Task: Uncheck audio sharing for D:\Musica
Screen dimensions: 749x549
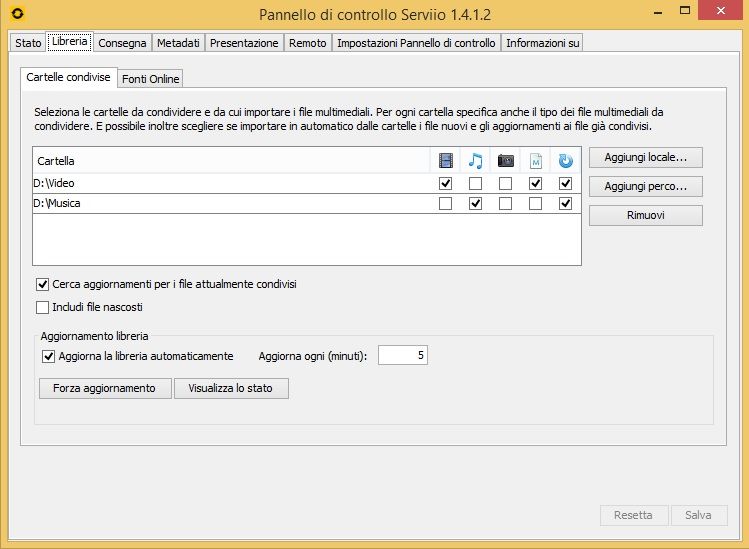Action: 475,204
